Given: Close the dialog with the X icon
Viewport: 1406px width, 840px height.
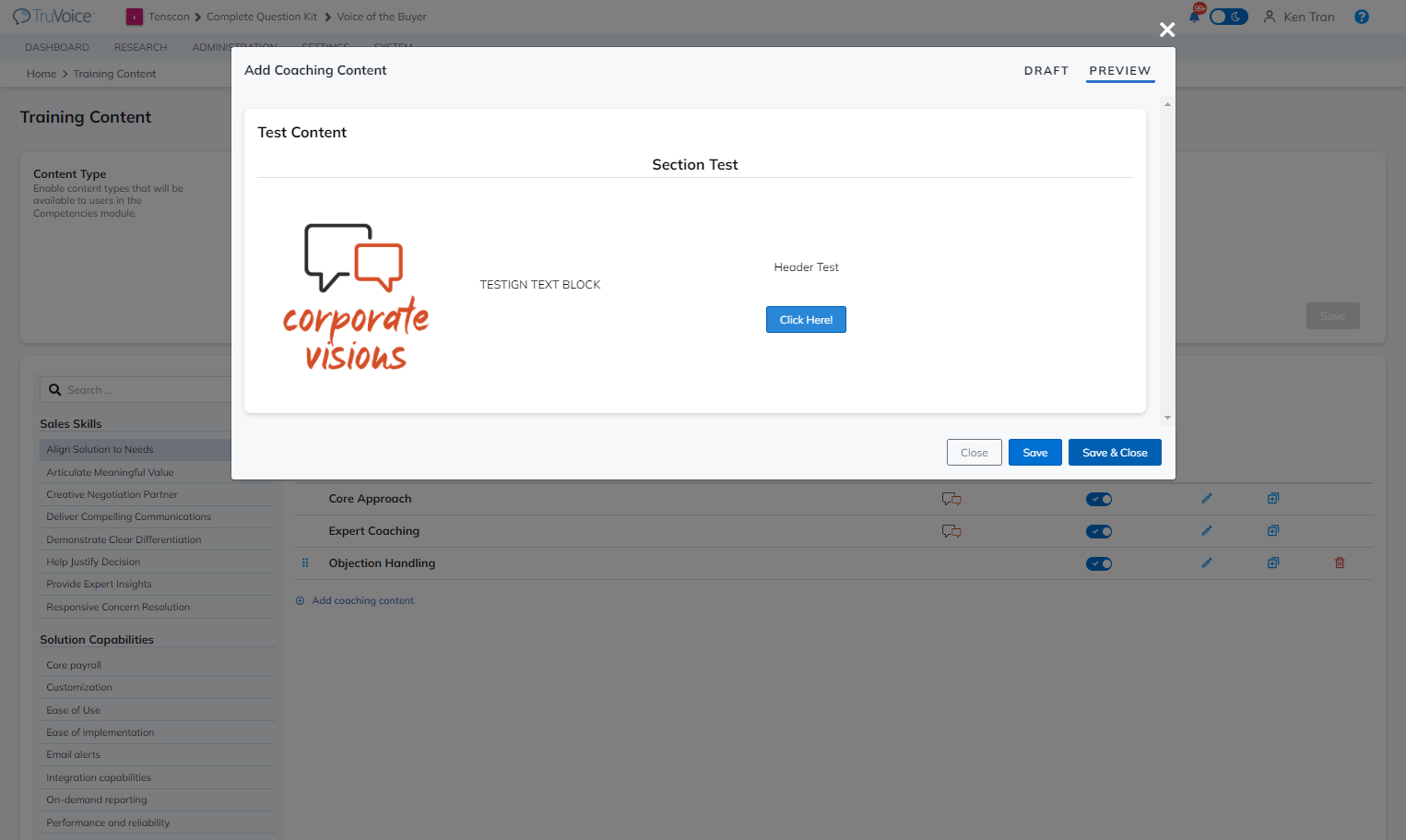Looking at the screenshot, I should click(1167, 30).
